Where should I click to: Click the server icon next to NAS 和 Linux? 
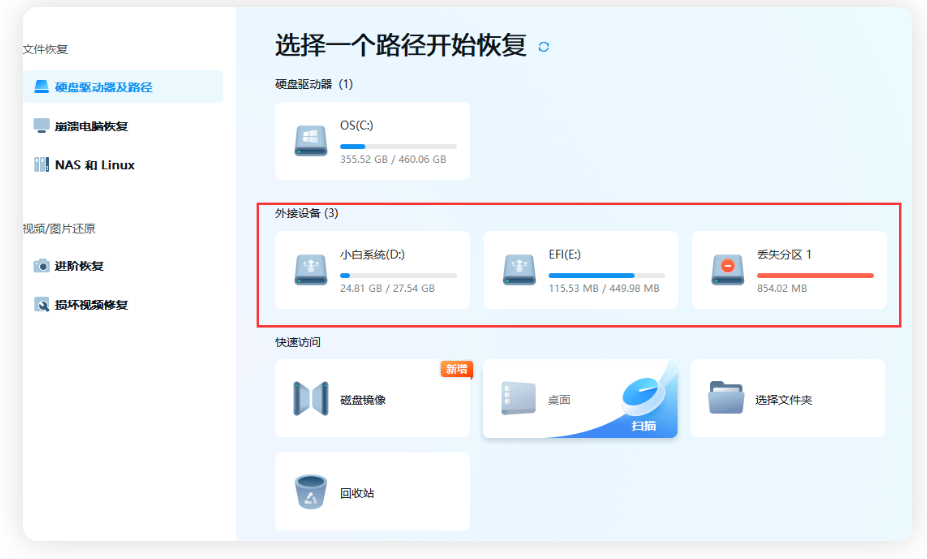click(41, 165)
